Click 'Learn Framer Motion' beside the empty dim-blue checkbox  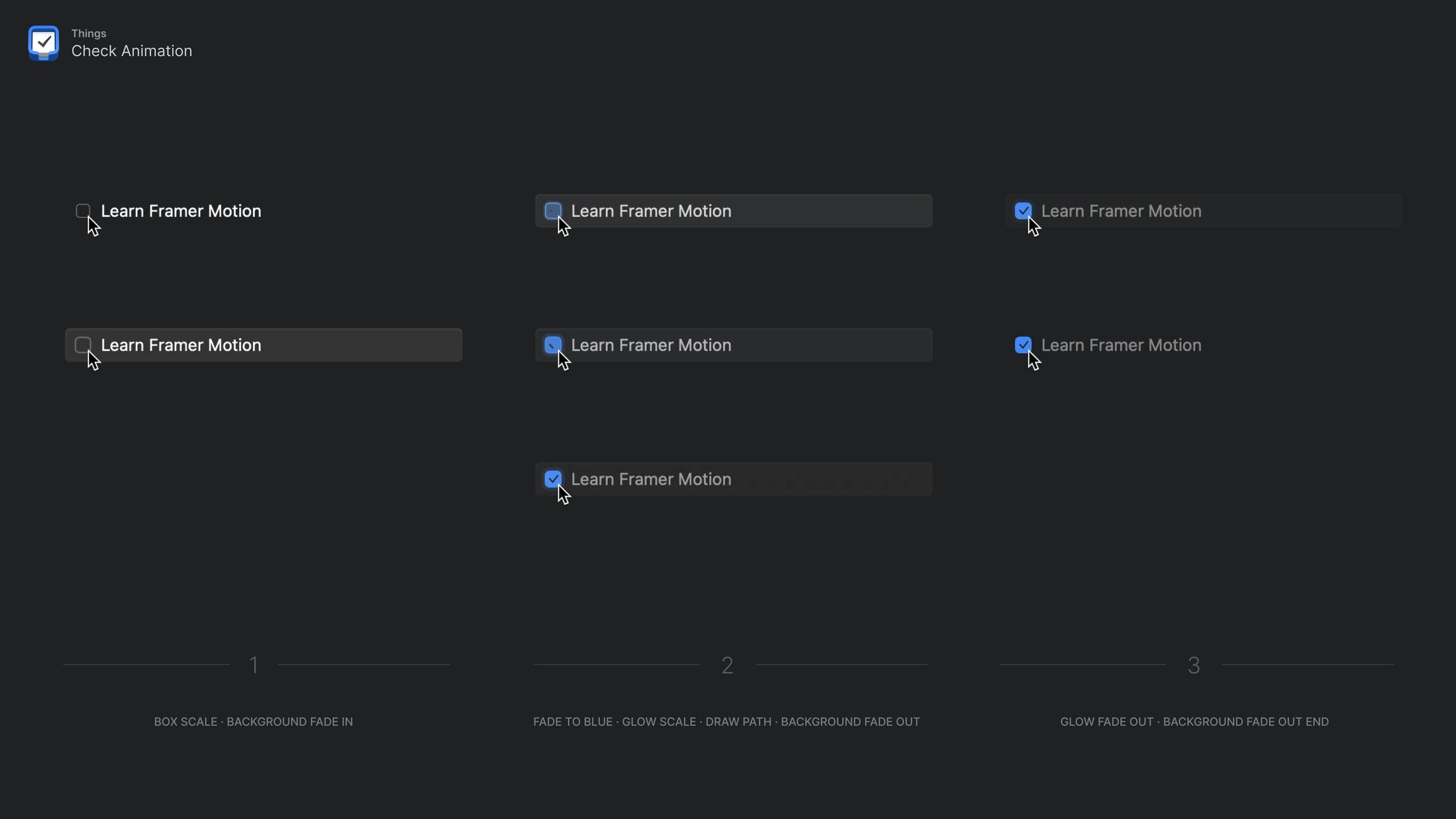651,211
